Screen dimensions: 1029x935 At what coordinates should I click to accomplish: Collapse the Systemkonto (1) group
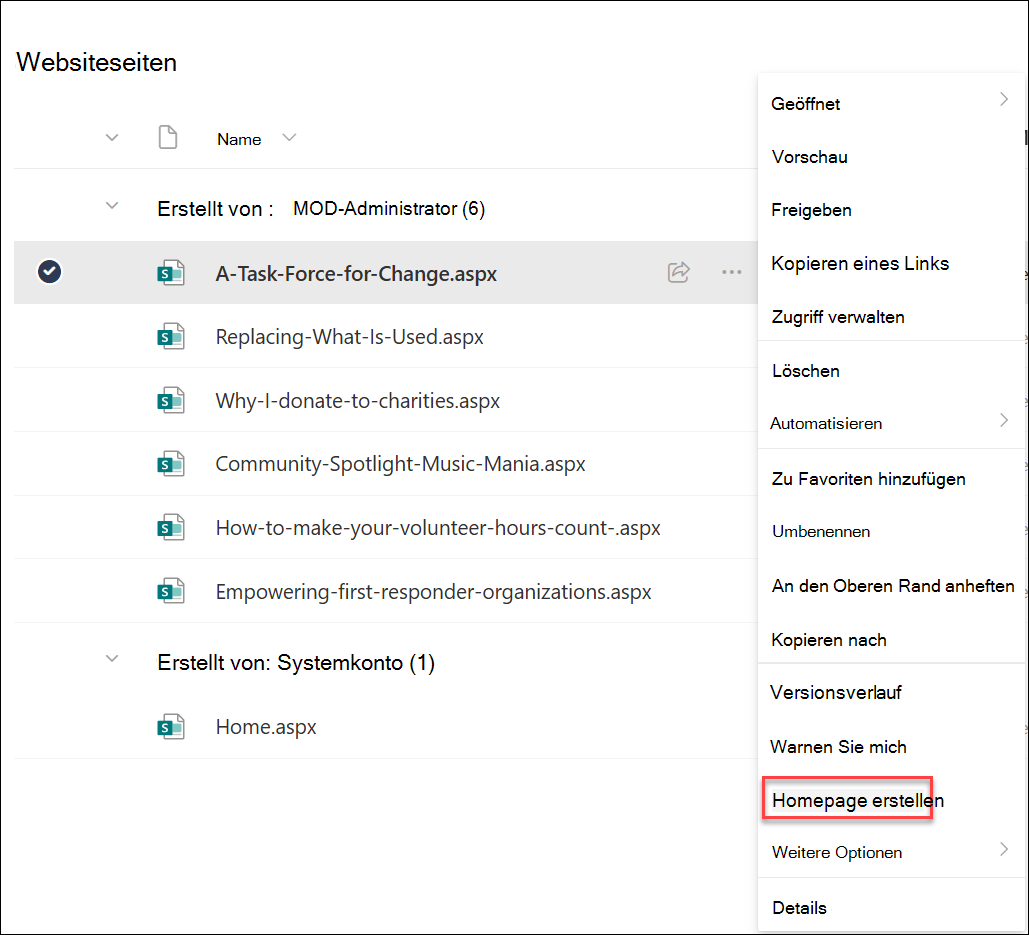(112, 659)
